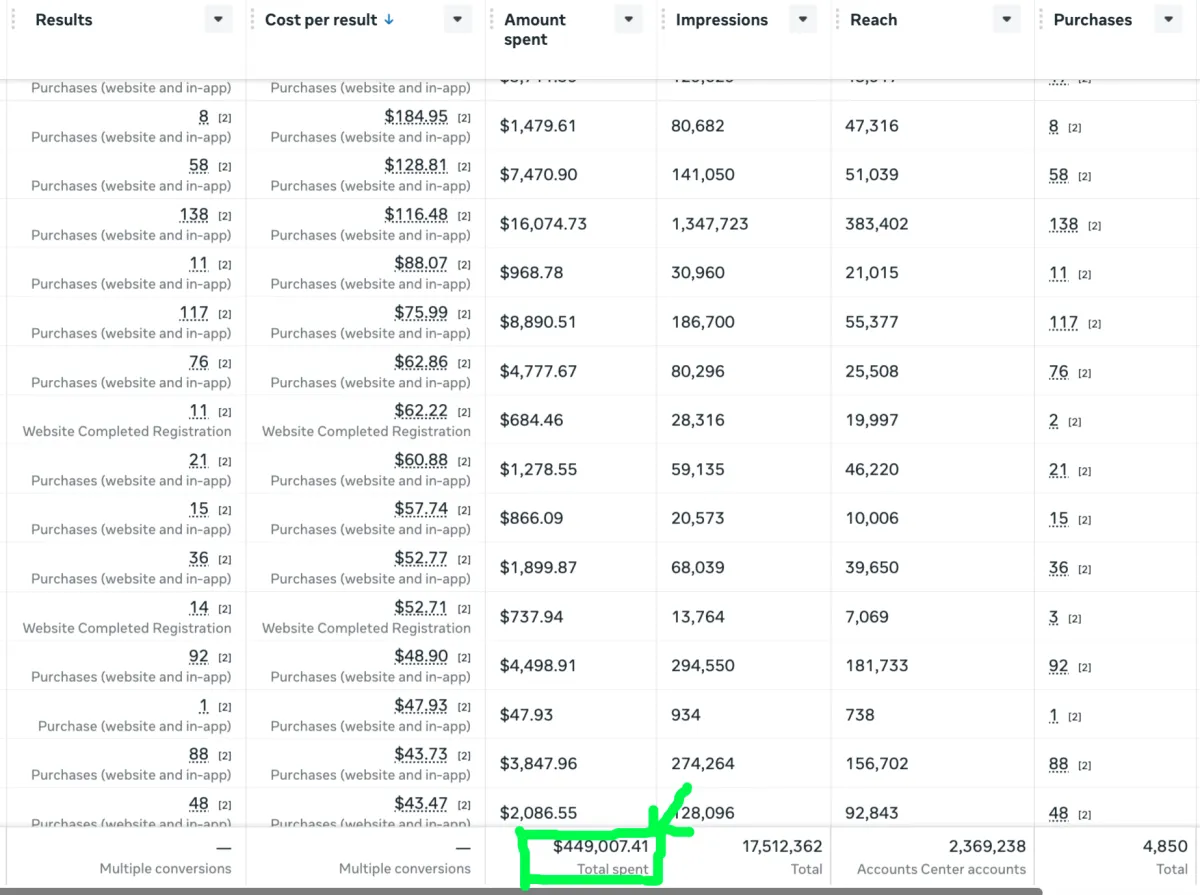Click the Cost per result column drag handle
This screenshot has height=895, width=1200.
point(251,20)
